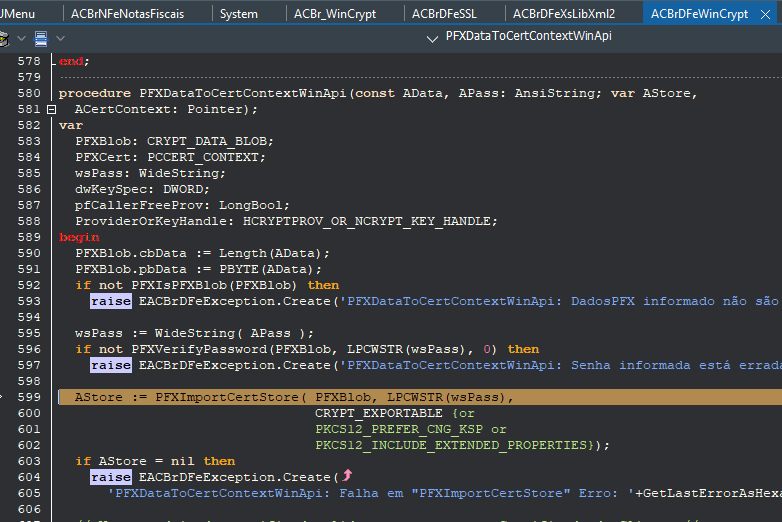Screen dimensions: 782x522
Task: Click the pink curved arrow on line 604
Action: [347, 476]
